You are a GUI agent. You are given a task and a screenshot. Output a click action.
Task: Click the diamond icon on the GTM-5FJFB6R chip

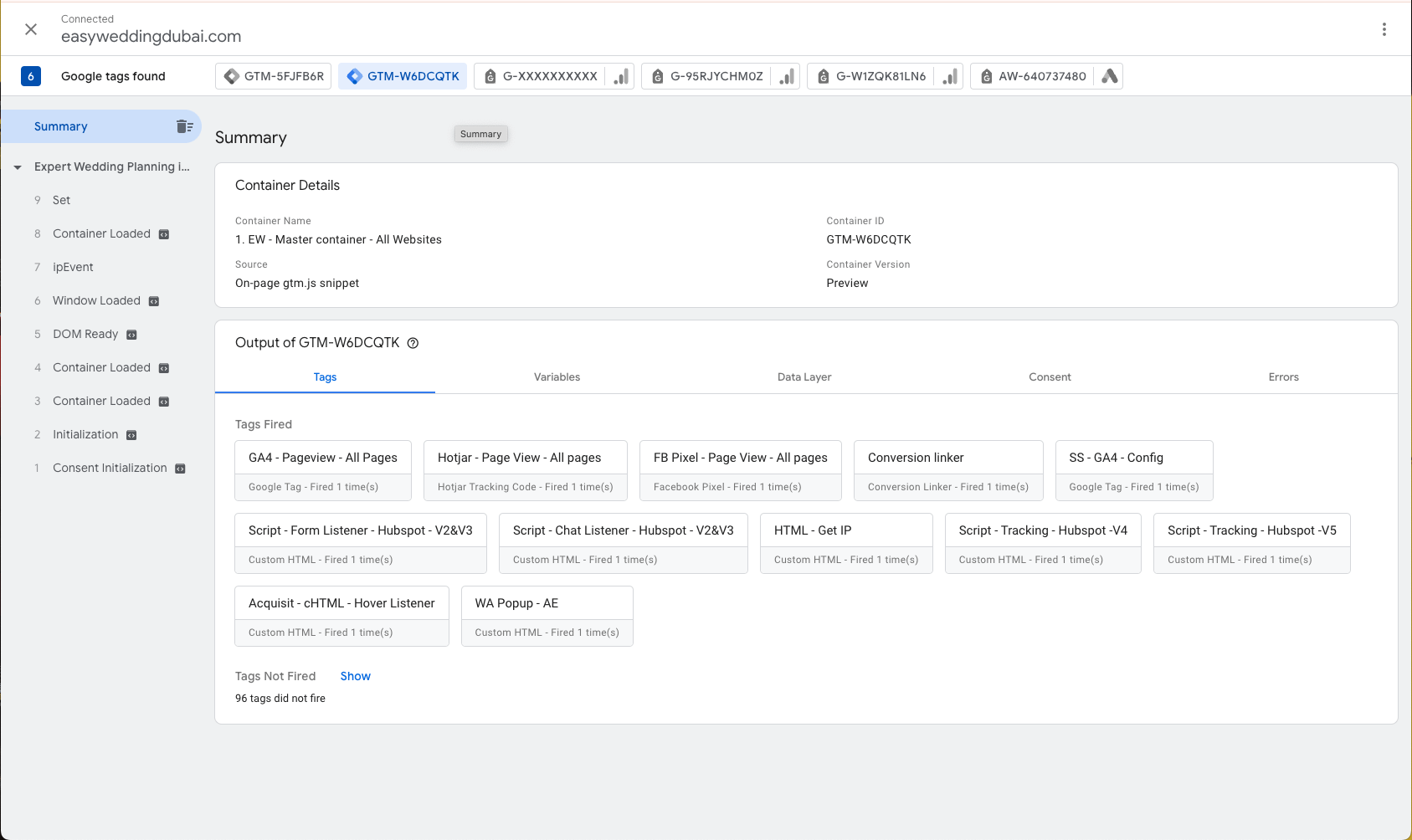click(232, 76)
